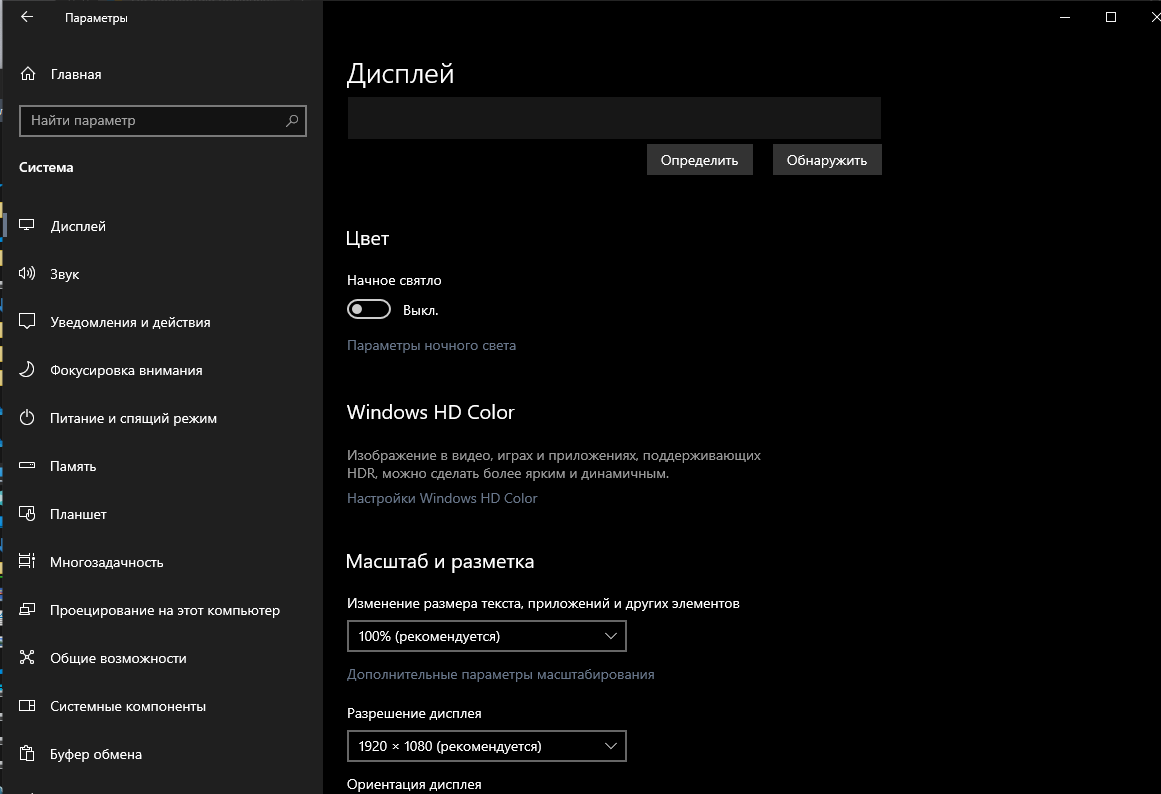Click the Определить button
This screenshot has height=794, width=1161.
tap(700, 160)
